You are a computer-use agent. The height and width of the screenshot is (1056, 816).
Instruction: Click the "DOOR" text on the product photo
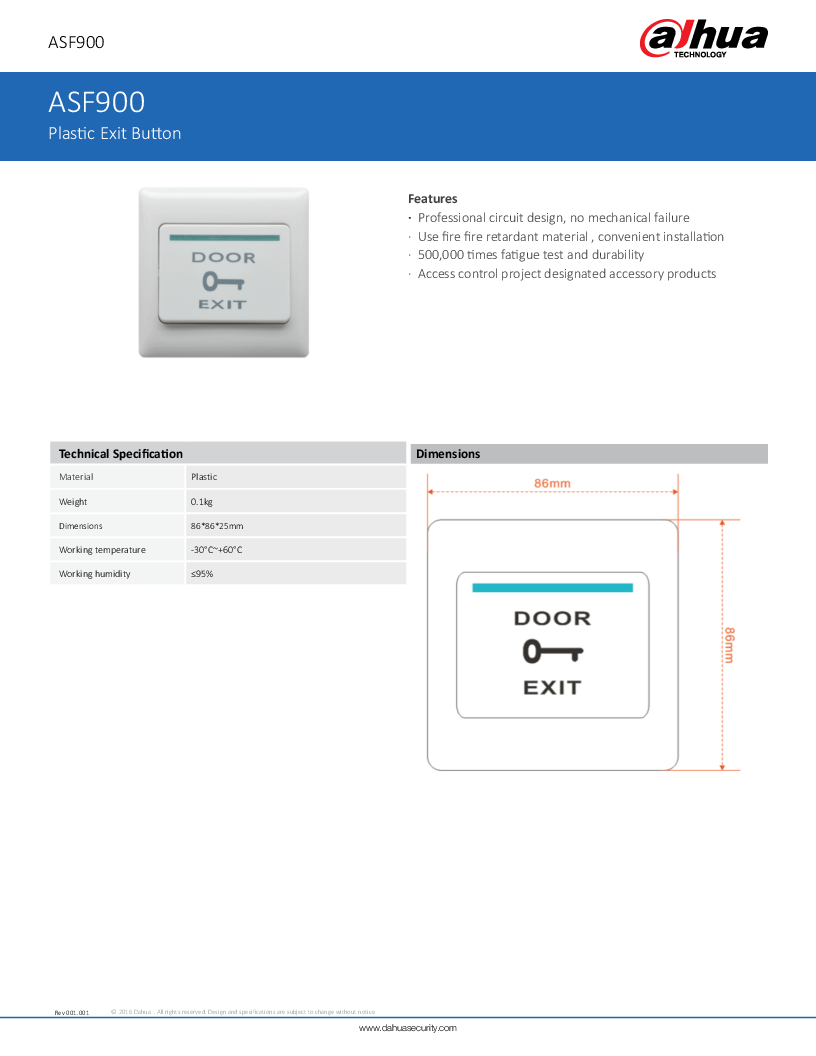224,258
